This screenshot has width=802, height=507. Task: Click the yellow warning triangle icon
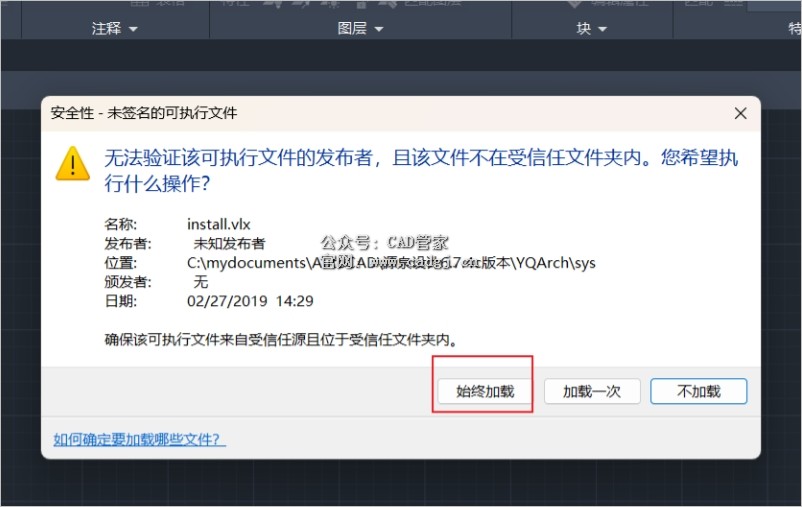click(x=73, y=164)
